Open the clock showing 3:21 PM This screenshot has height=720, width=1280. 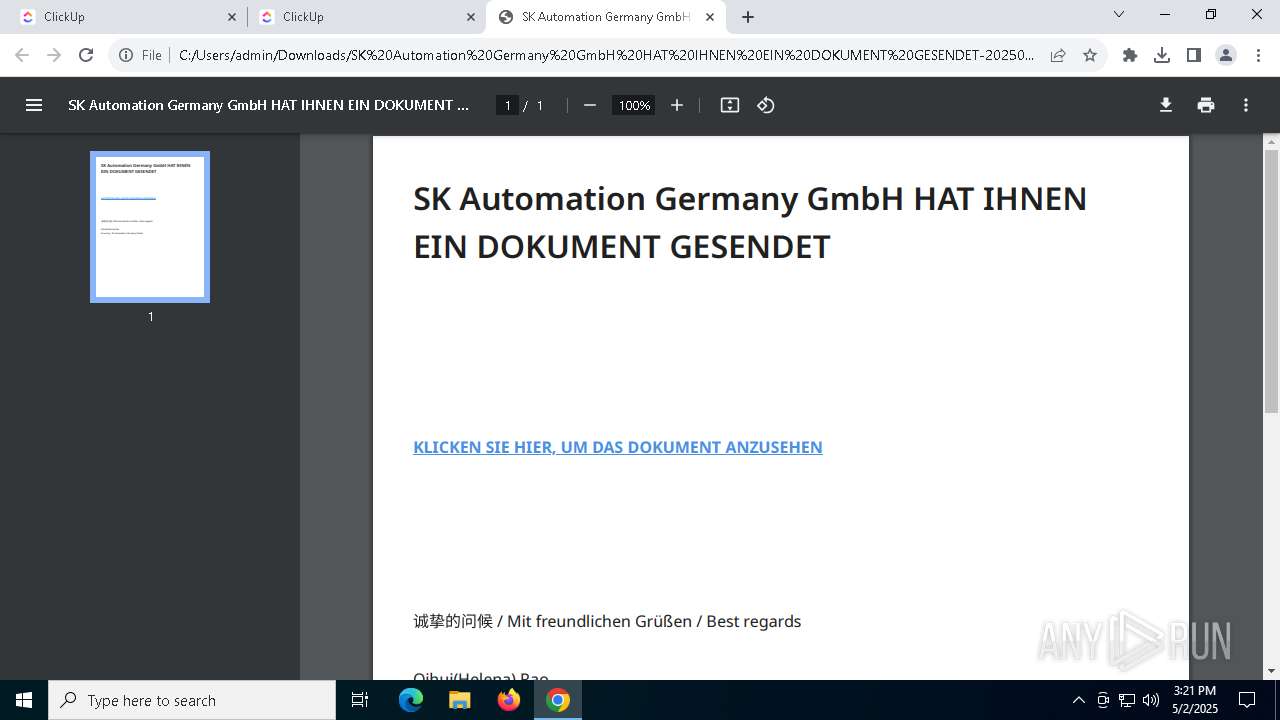pyautogui.click(x=1194, y=700)
